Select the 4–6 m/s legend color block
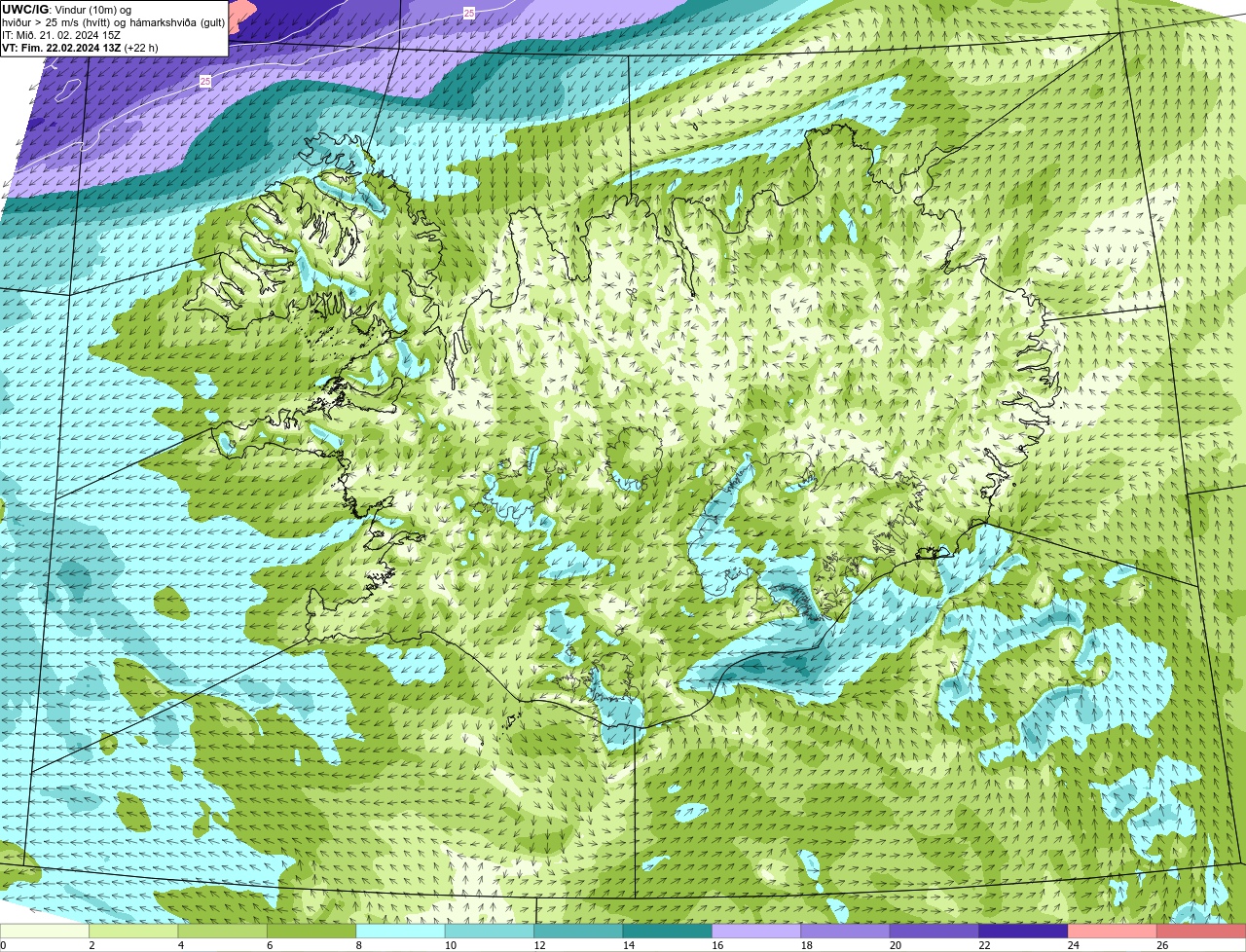Image resolution: width=1246 pixels, height=952 pixels. point(223,931)
